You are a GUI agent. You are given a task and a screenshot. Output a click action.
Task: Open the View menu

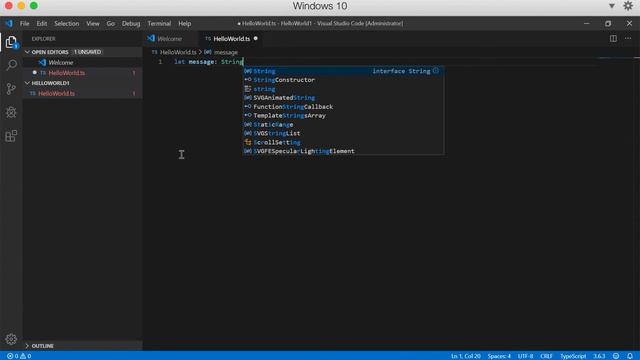point(93,23)
